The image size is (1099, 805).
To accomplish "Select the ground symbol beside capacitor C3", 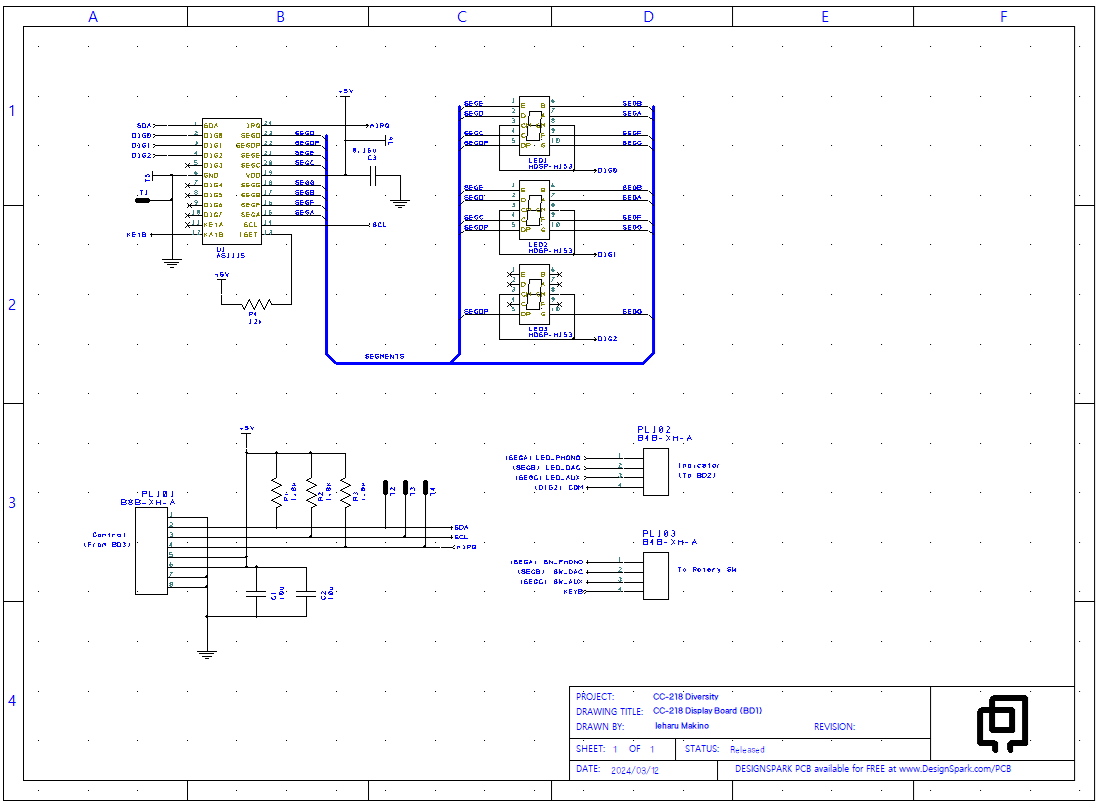I will (x=400, y=204).
